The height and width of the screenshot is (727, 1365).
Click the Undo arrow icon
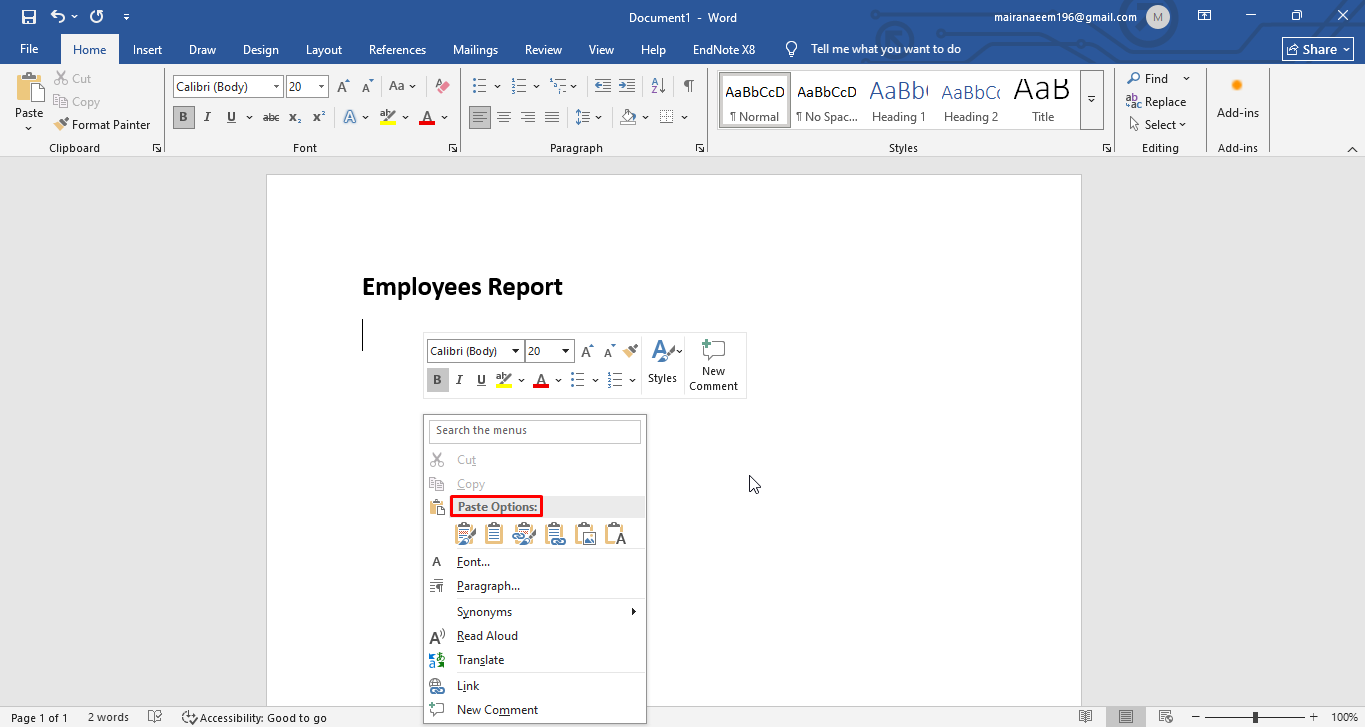pyautogui.click(x=57, y=17)
